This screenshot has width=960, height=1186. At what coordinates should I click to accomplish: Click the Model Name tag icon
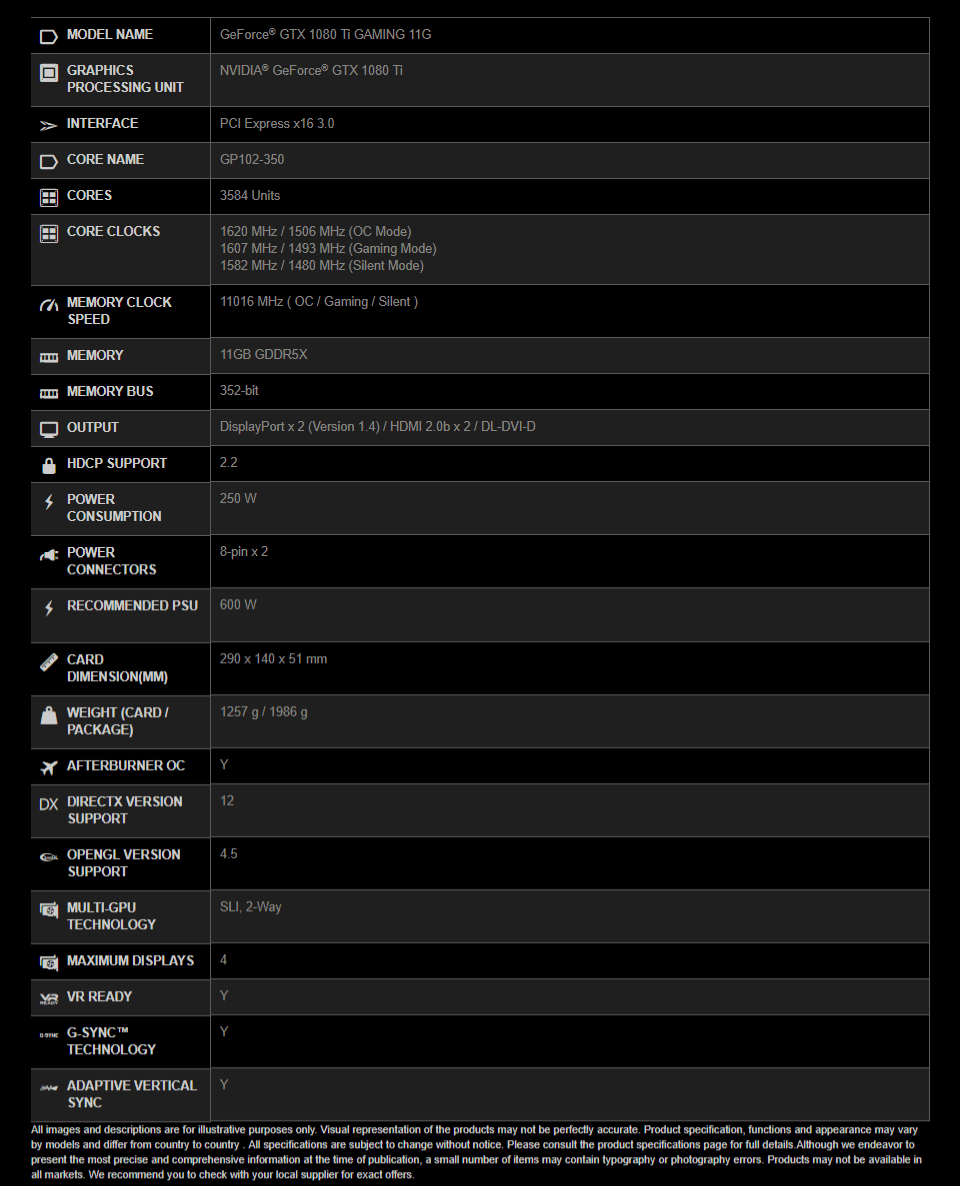48,36
